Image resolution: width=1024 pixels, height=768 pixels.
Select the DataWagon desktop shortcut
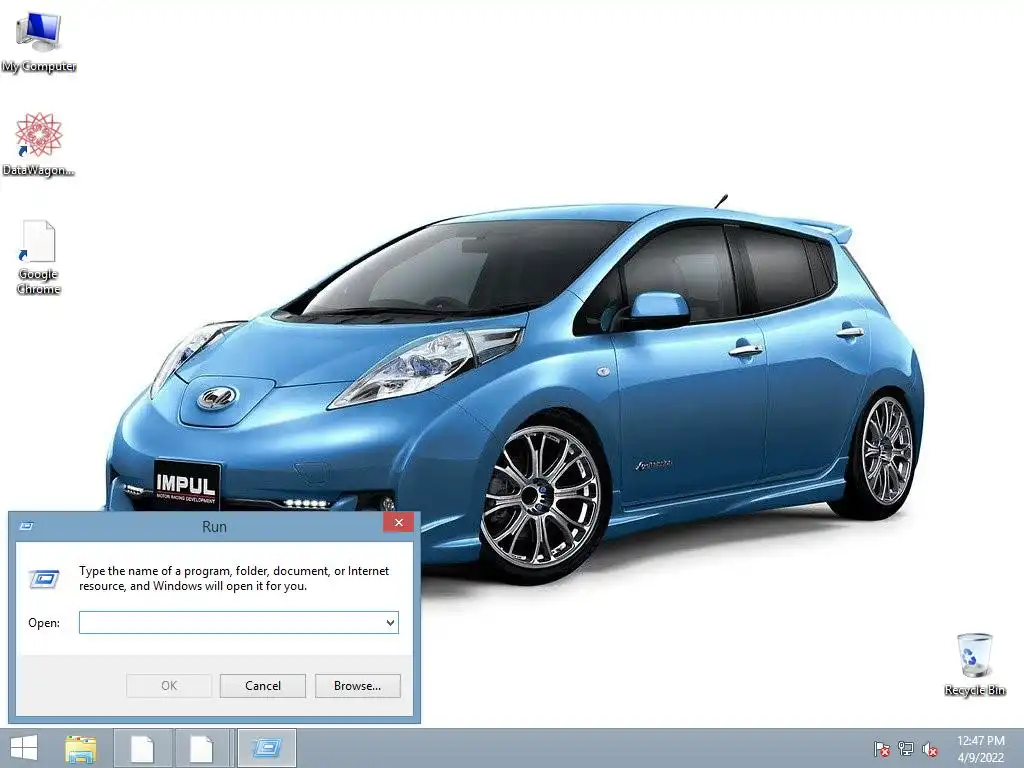tap(39, 145)
